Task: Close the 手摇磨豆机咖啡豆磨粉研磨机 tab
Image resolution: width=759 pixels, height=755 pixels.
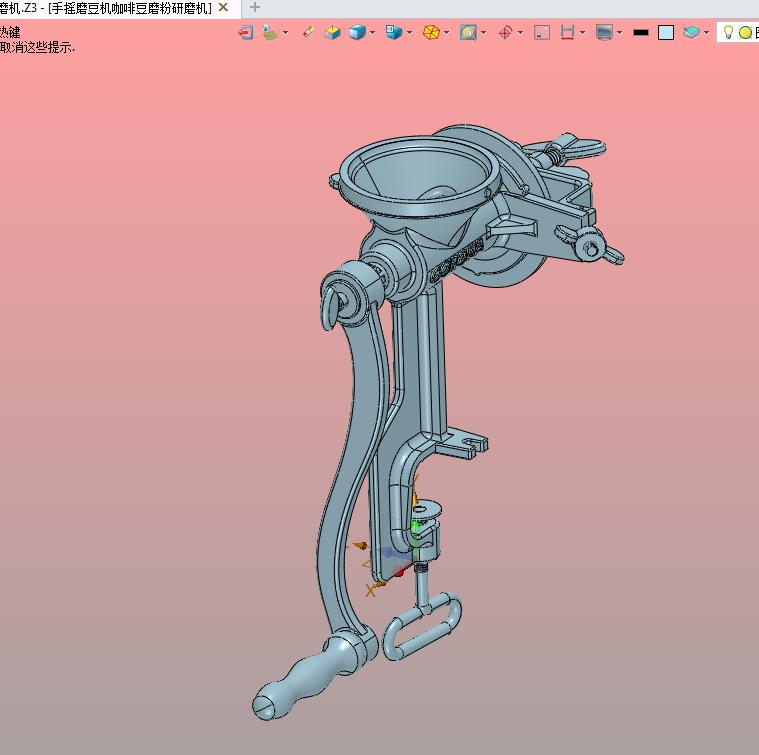Action: 223,7
